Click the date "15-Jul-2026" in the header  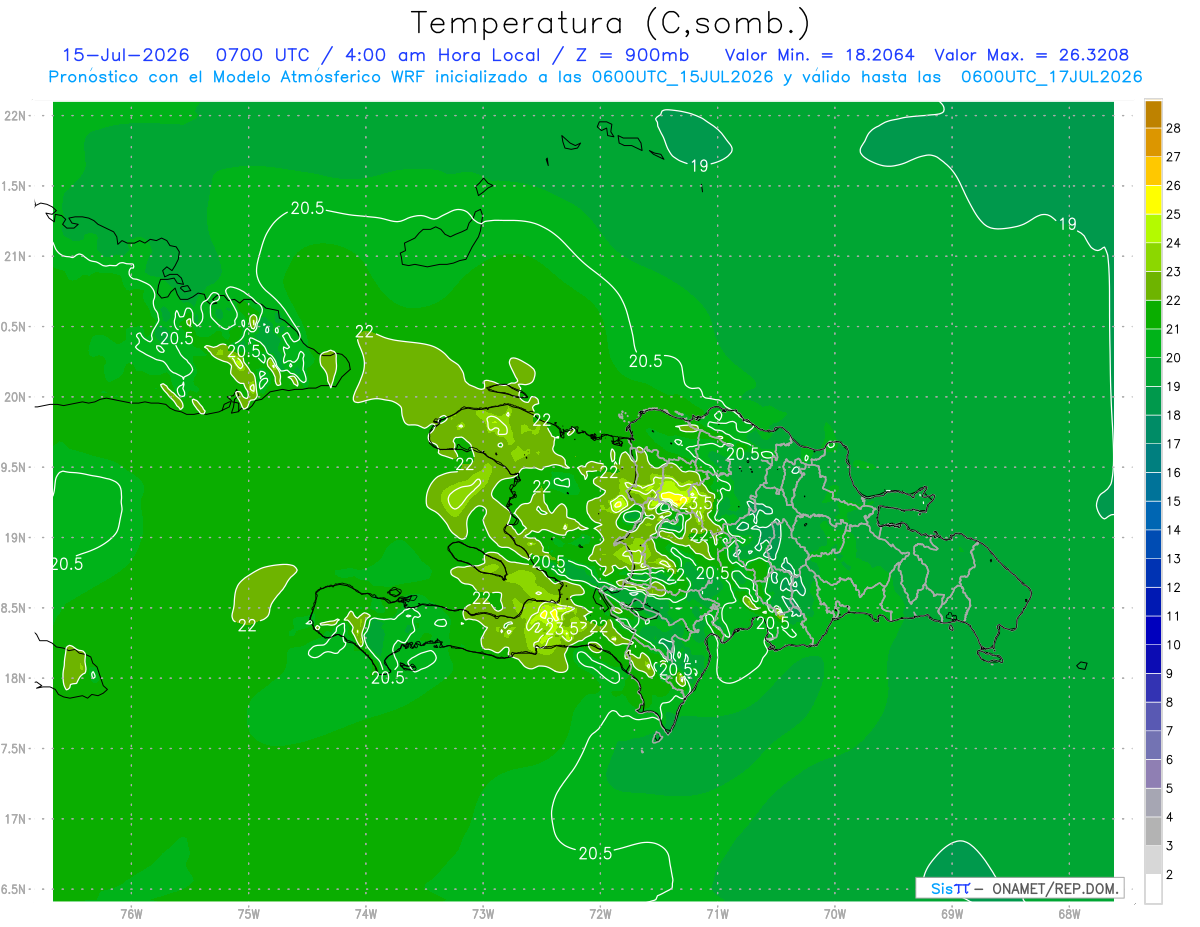pyautogui.click(x=126, y=55)
